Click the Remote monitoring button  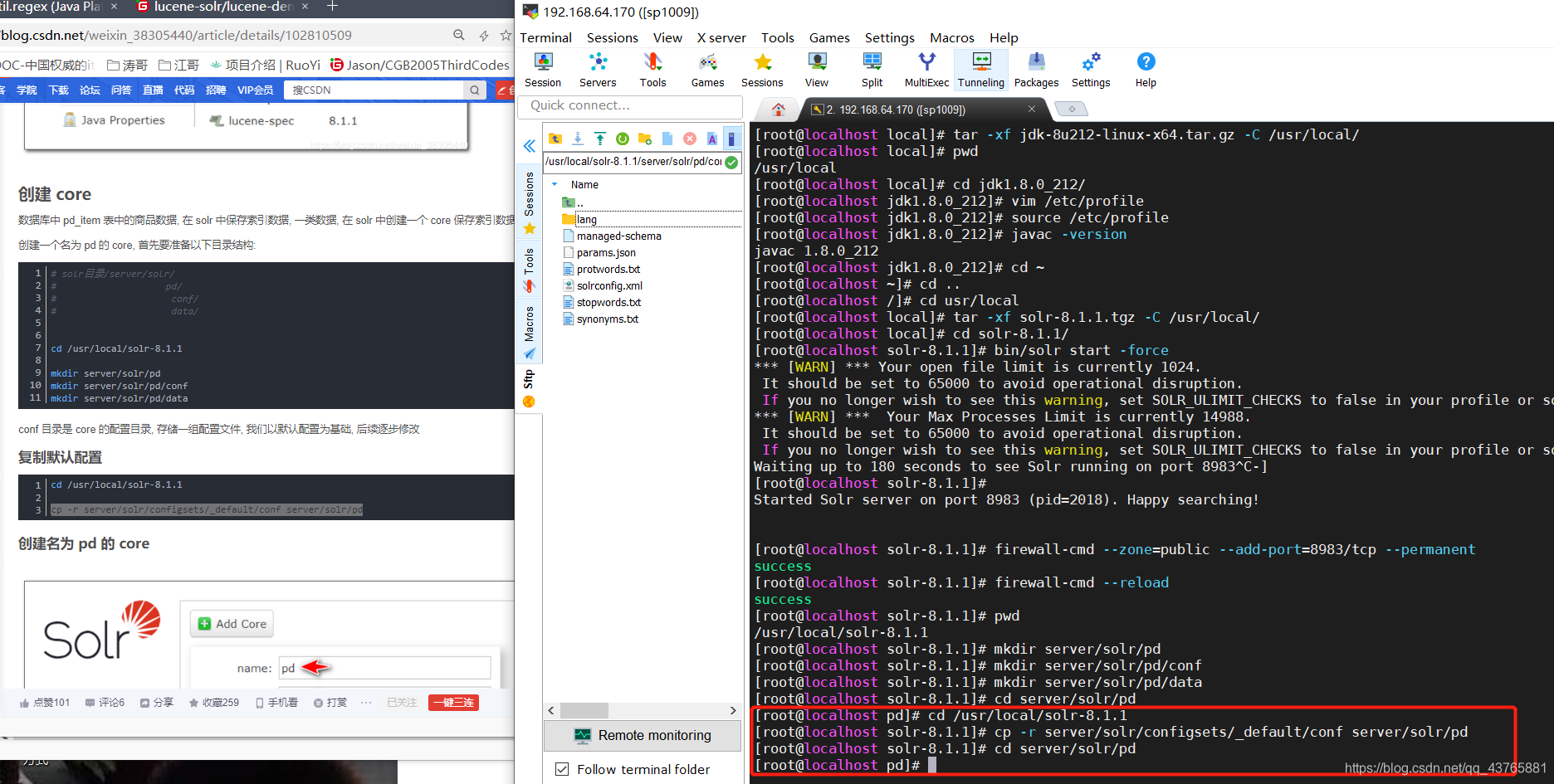point(643,735)
